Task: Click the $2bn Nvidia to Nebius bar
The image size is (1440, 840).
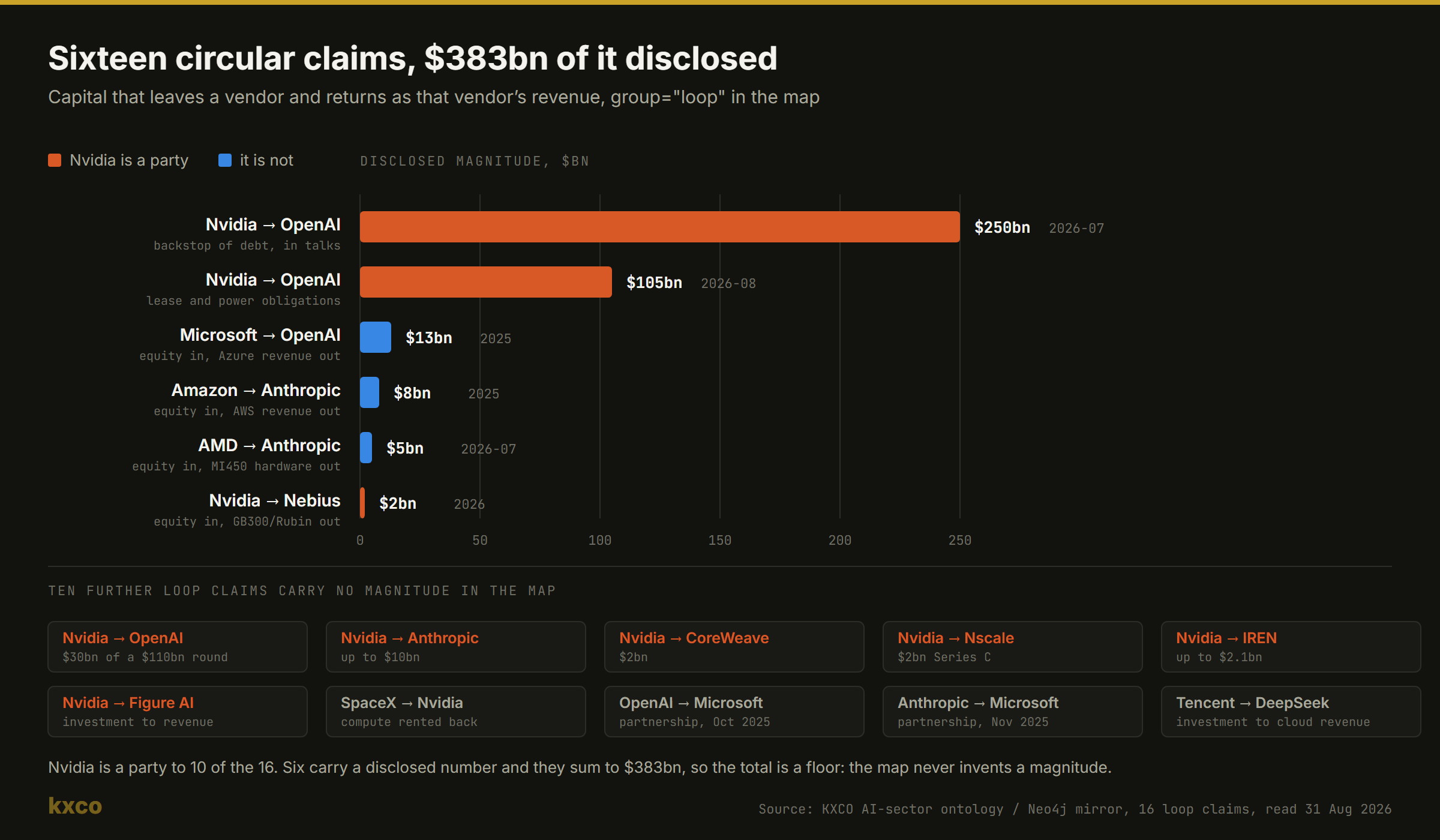Action: pos(362,503)
